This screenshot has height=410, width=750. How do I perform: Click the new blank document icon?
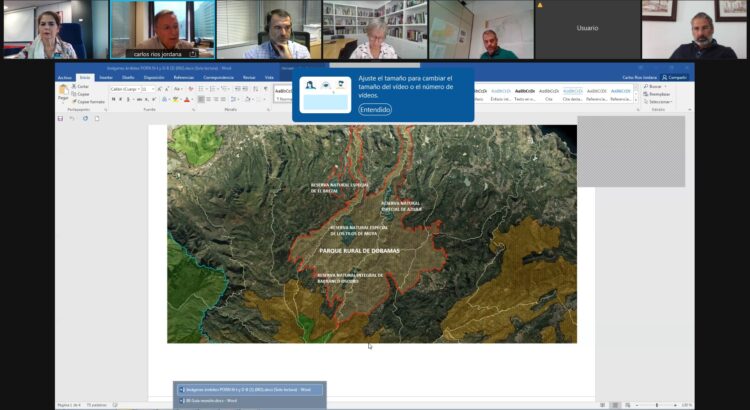(x=97, y=118)
